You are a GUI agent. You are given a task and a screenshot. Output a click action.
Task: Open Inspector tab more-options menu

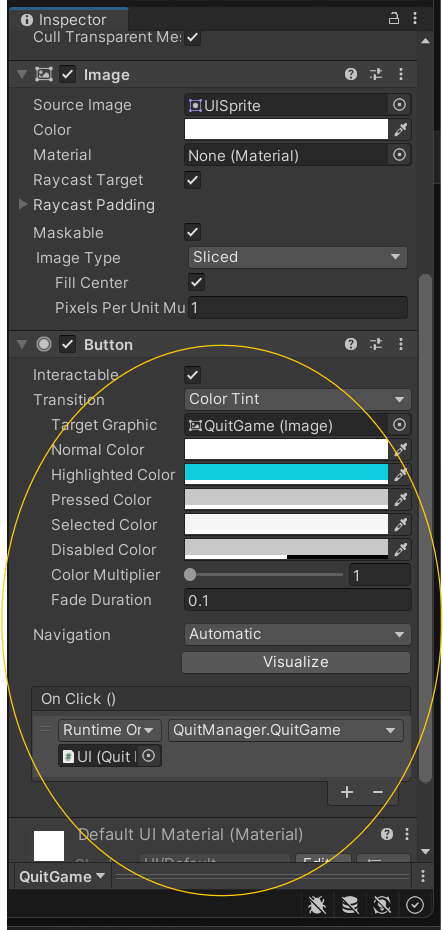[x=415, y=19]
